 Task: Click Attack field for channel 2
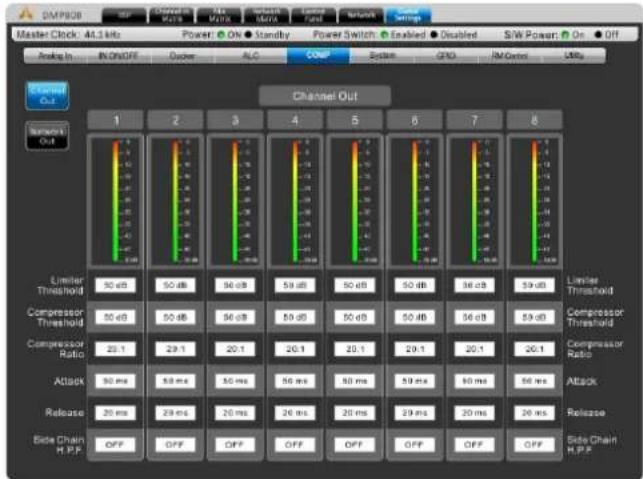tap(175, 381)
